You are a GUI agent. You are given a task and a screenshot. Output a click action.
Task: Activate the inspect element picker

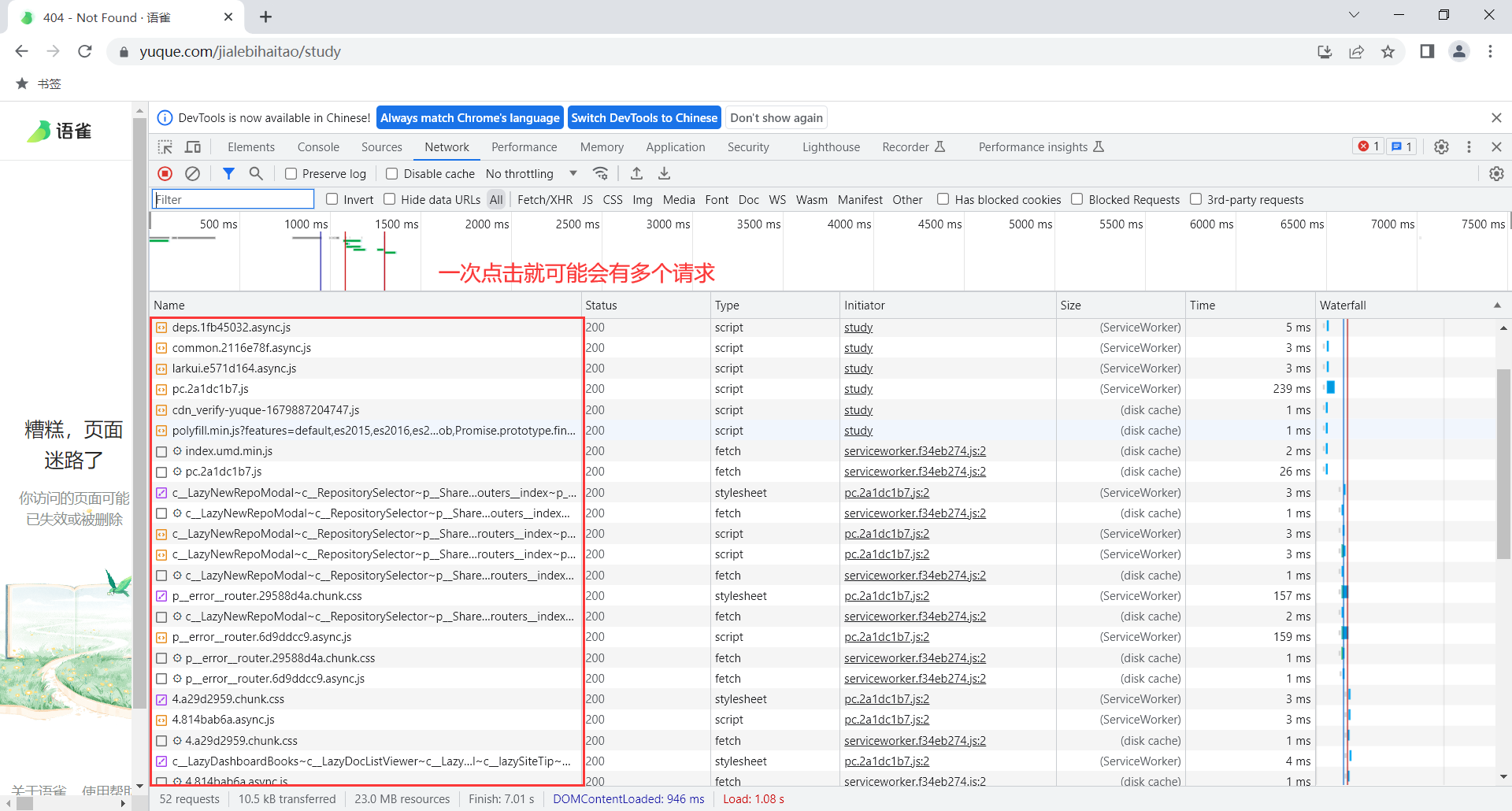(x=165, y=146)
